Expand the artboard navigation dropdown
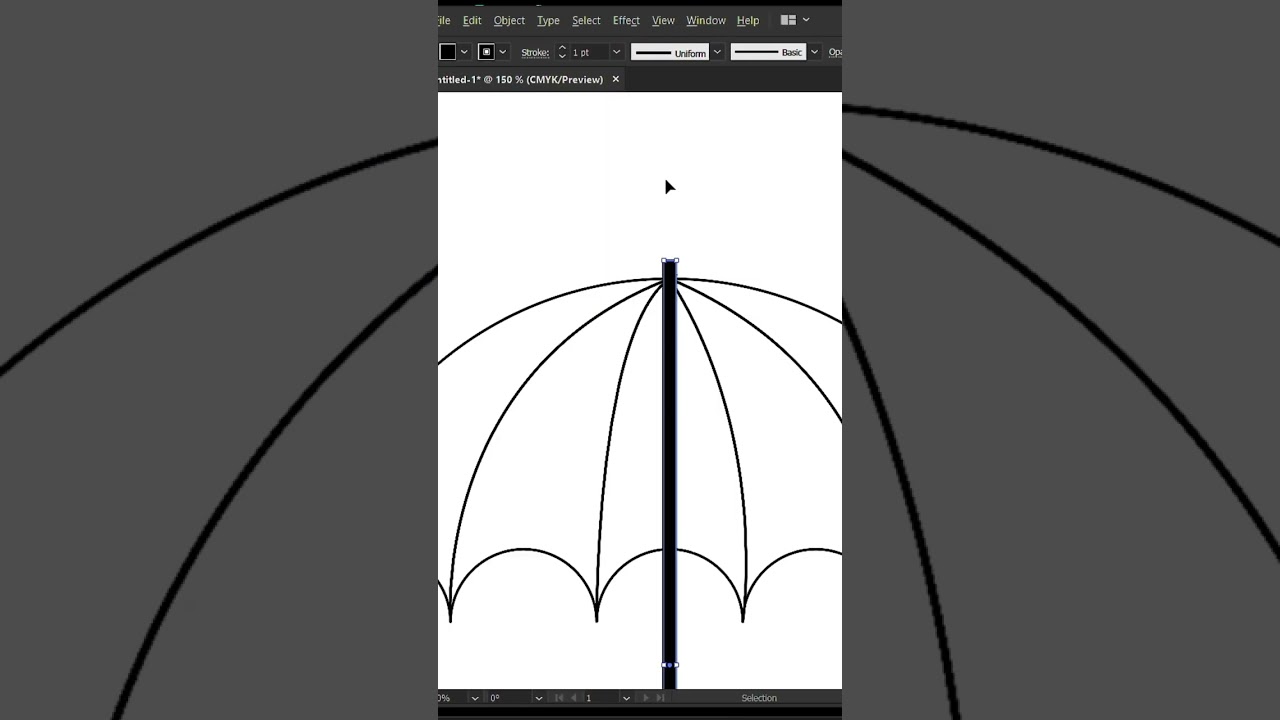This screenshot has height=720, width=1280. (x=626, y=698)
